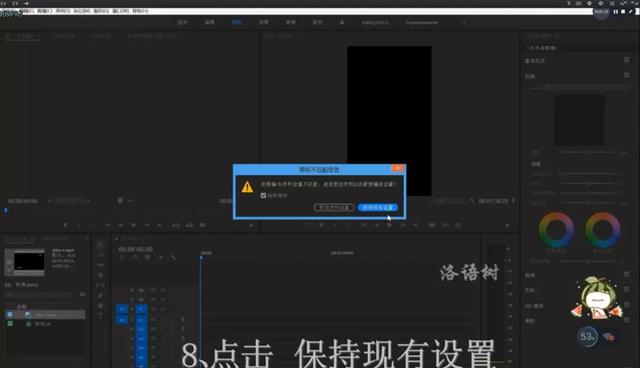Select the Slip tool
640x368 pixels.
coord(100,285)
